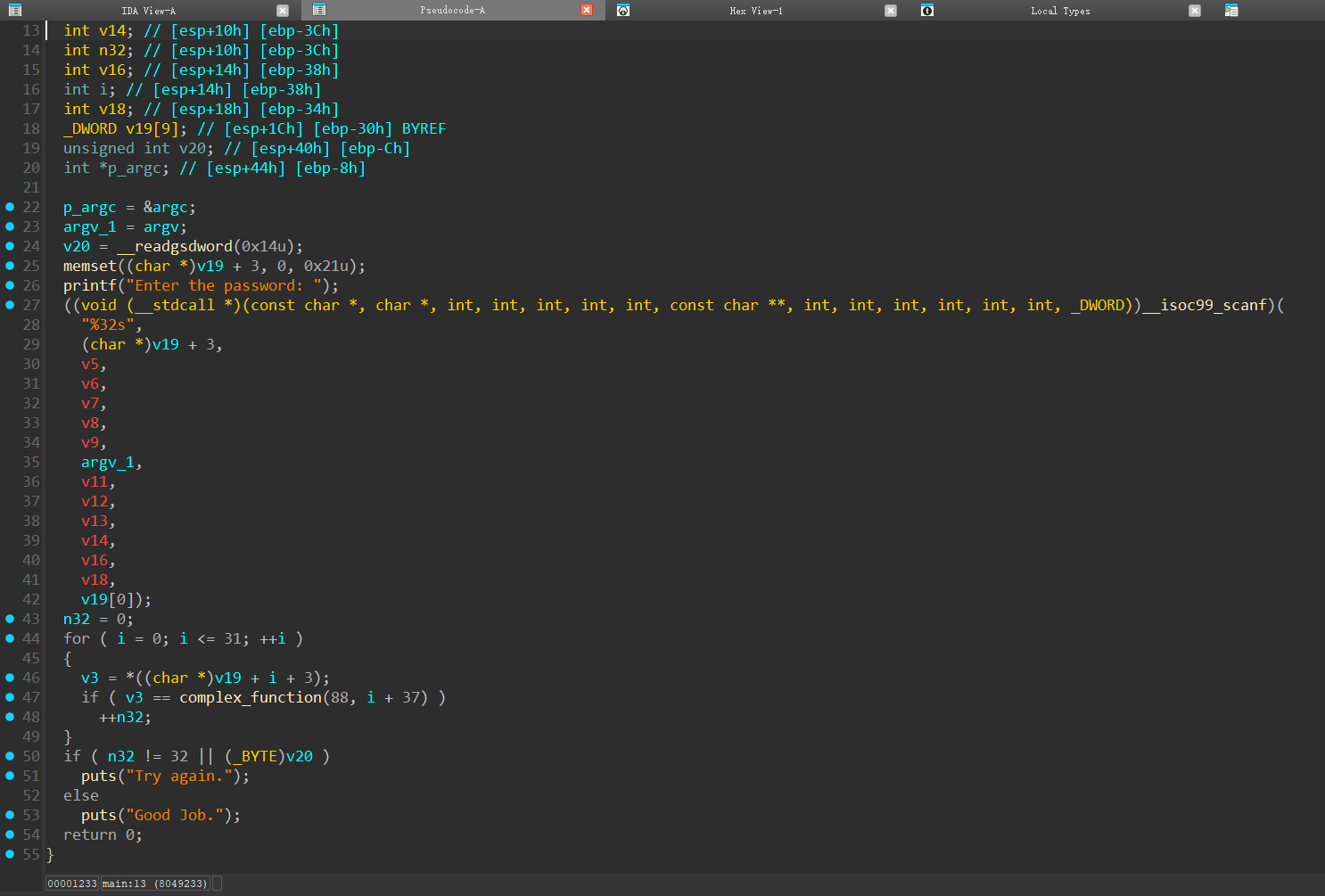
Task: Click unsigned int v20 declaration
Action: (138, 148)
